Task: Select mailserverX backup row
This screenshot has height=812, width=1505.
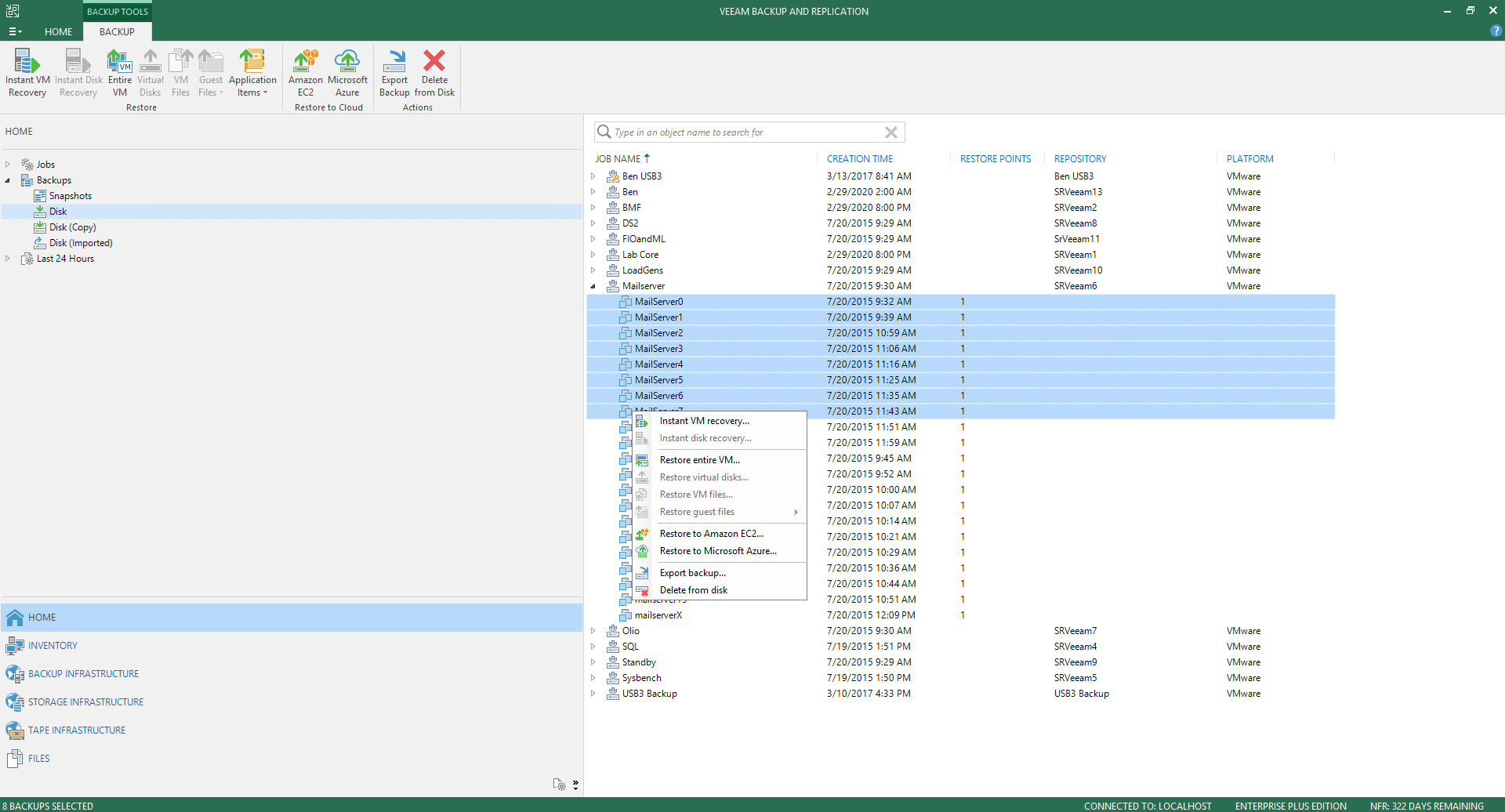Action: (x=960, y=615)
